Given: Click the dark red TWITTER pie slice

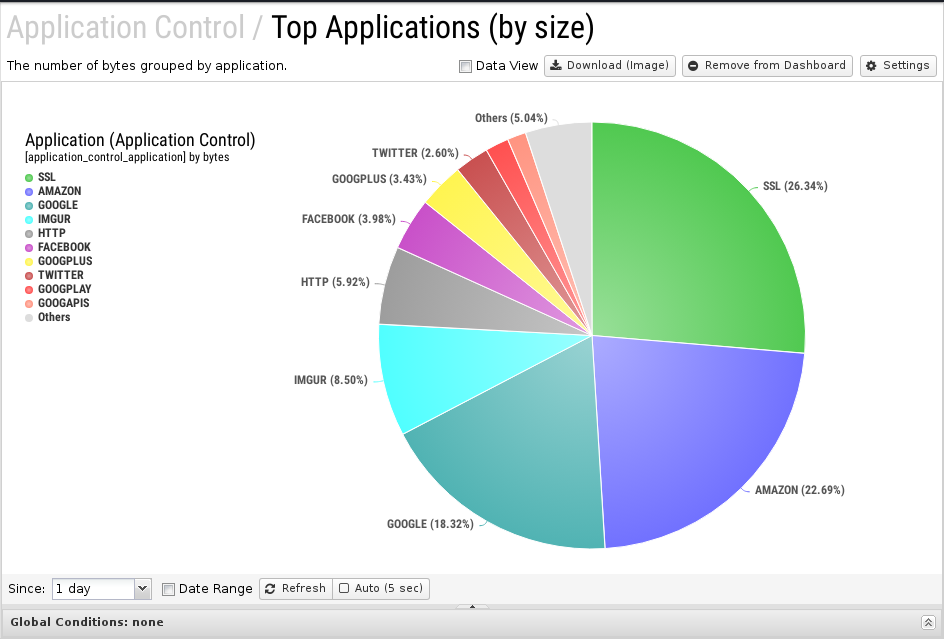Looking at the screenshot, I should coord(494,184).
